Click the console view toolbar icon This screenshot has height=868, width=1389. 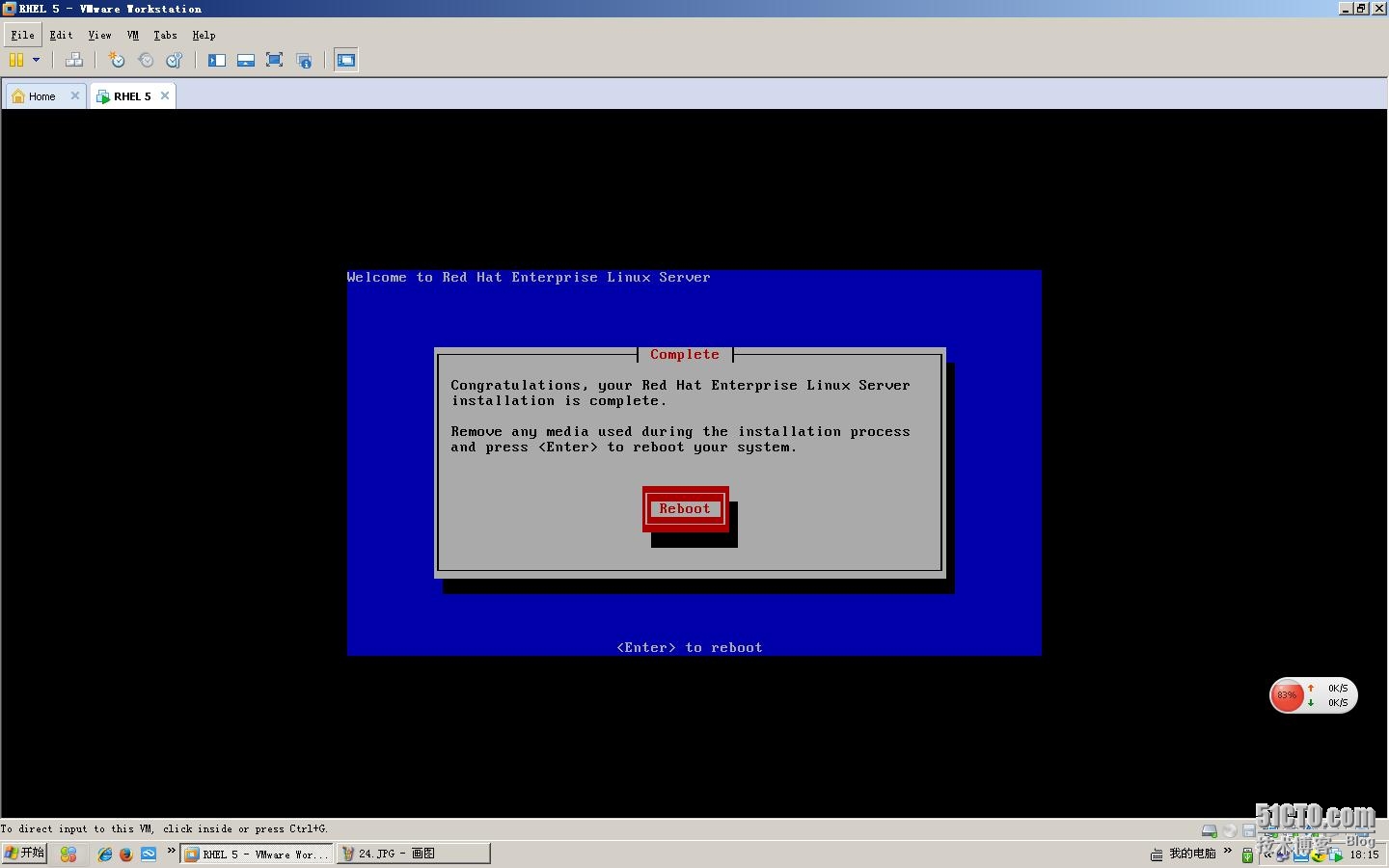coord(346,60)
